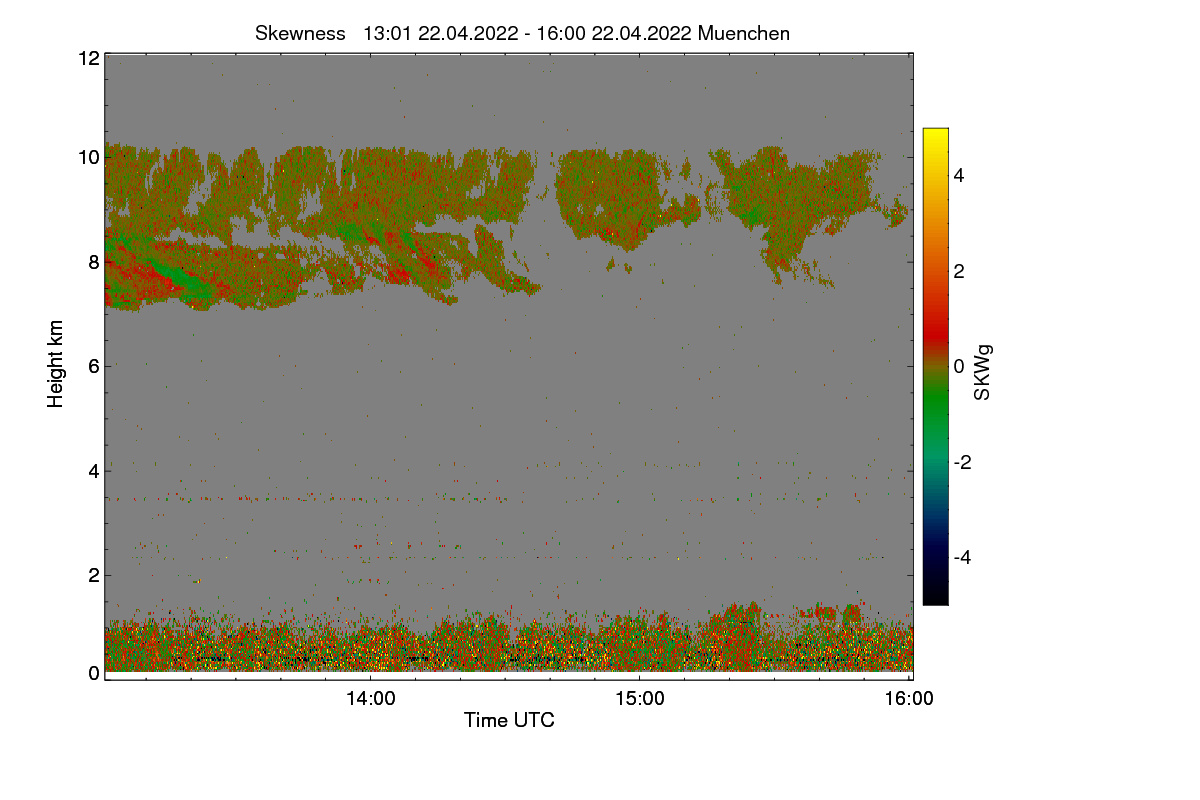Click the 14:00 time tick label
This screenshot has height=800, width=1200.
click(370, 699)
